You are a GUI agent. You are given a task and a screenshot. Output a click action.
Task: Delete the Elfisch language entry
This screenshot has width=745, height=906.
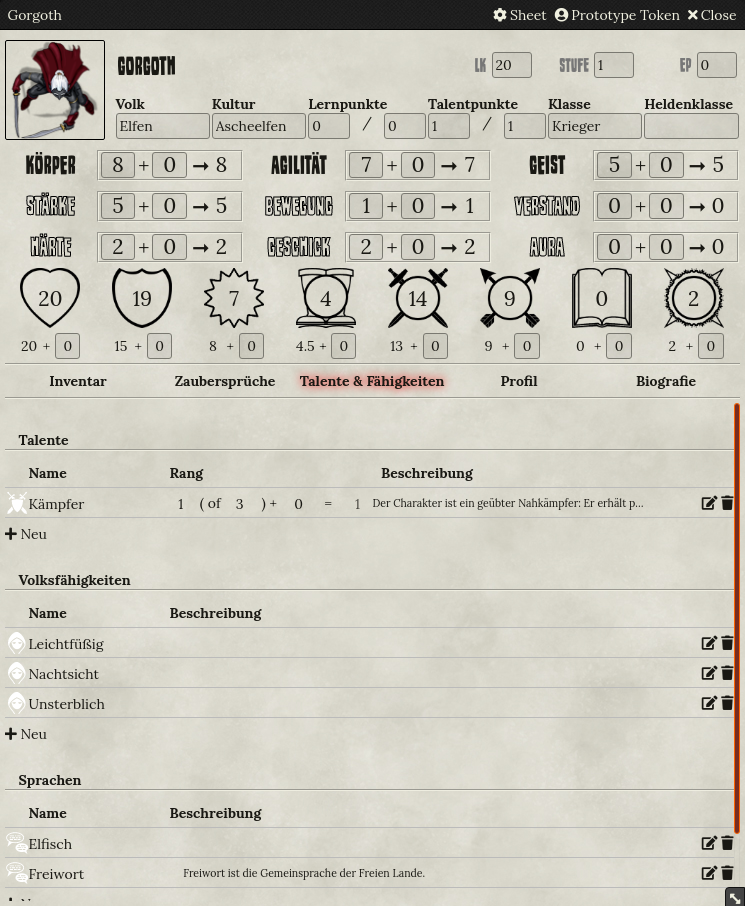727,844
